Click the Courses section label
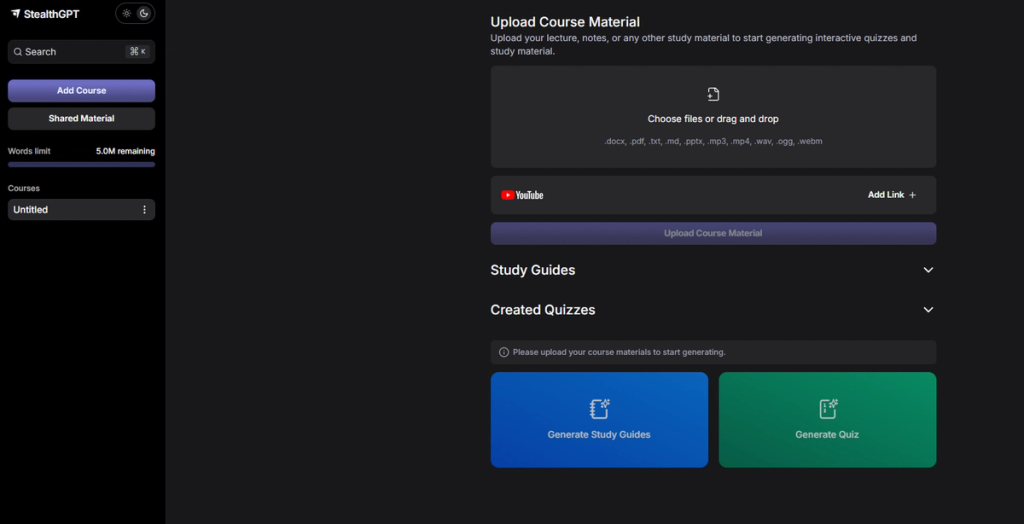1024x524 pixels. [24, 188]
